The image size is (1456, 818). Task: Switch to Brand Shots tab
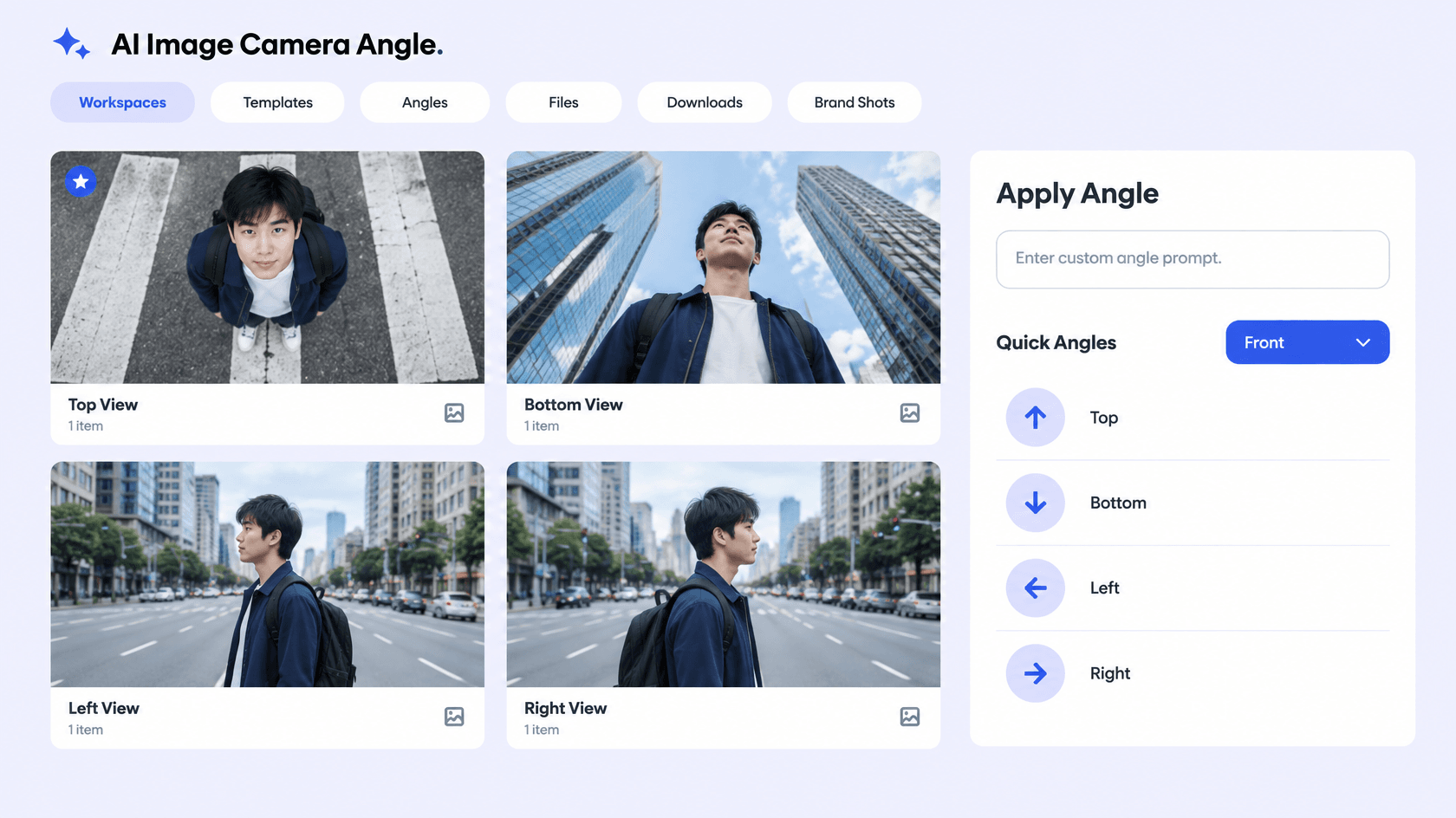point(855,102)
